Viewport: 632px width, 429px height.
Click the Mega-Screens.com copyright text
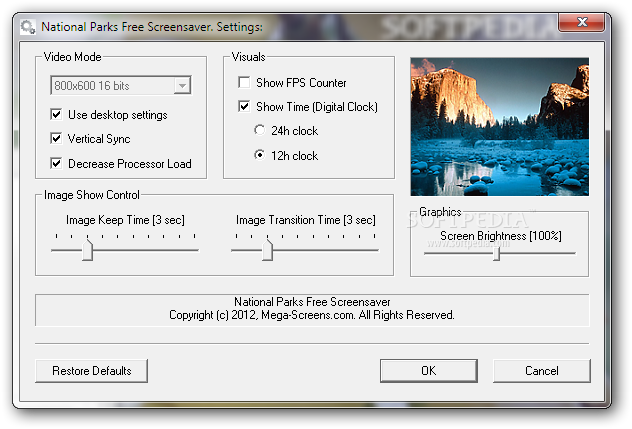tap(312, 315)
